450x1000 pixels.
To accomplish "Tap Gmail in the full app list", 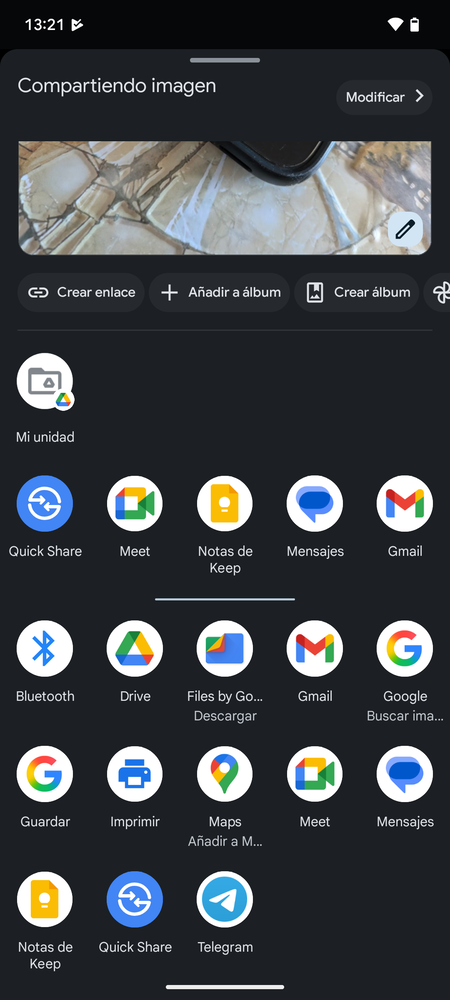I will point(315,649).
